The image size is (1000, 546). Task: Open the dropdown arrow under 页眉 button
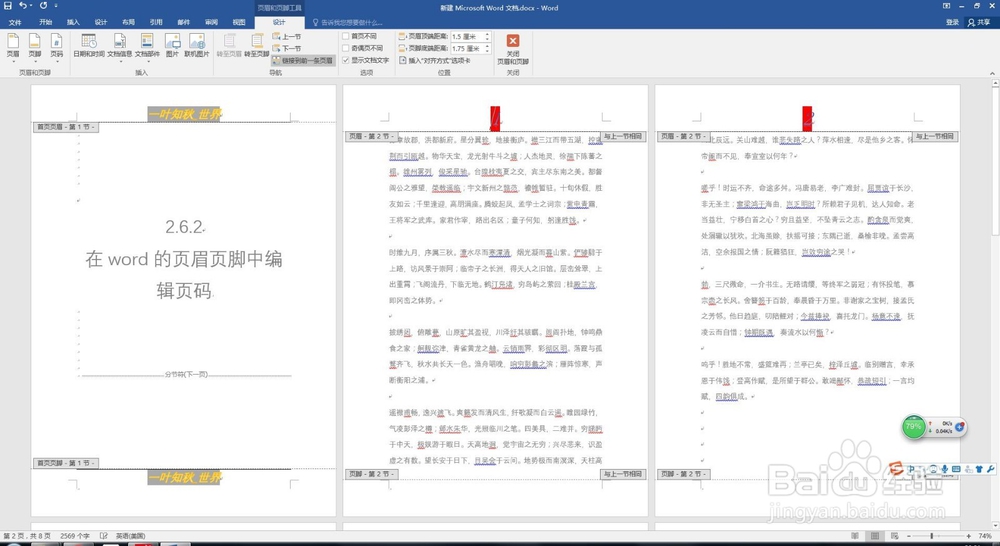(13, 61)
